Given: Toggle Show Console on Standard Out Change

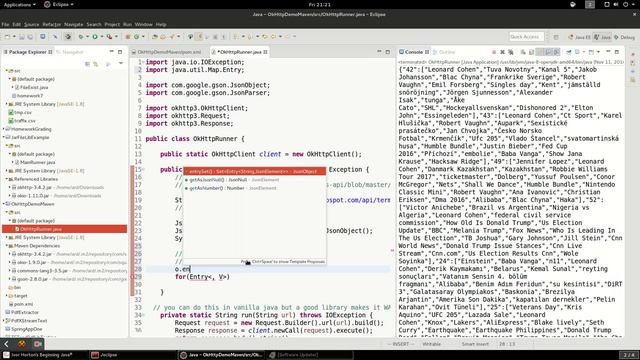Looking at the screenshot, I should (x=548, y=52).
